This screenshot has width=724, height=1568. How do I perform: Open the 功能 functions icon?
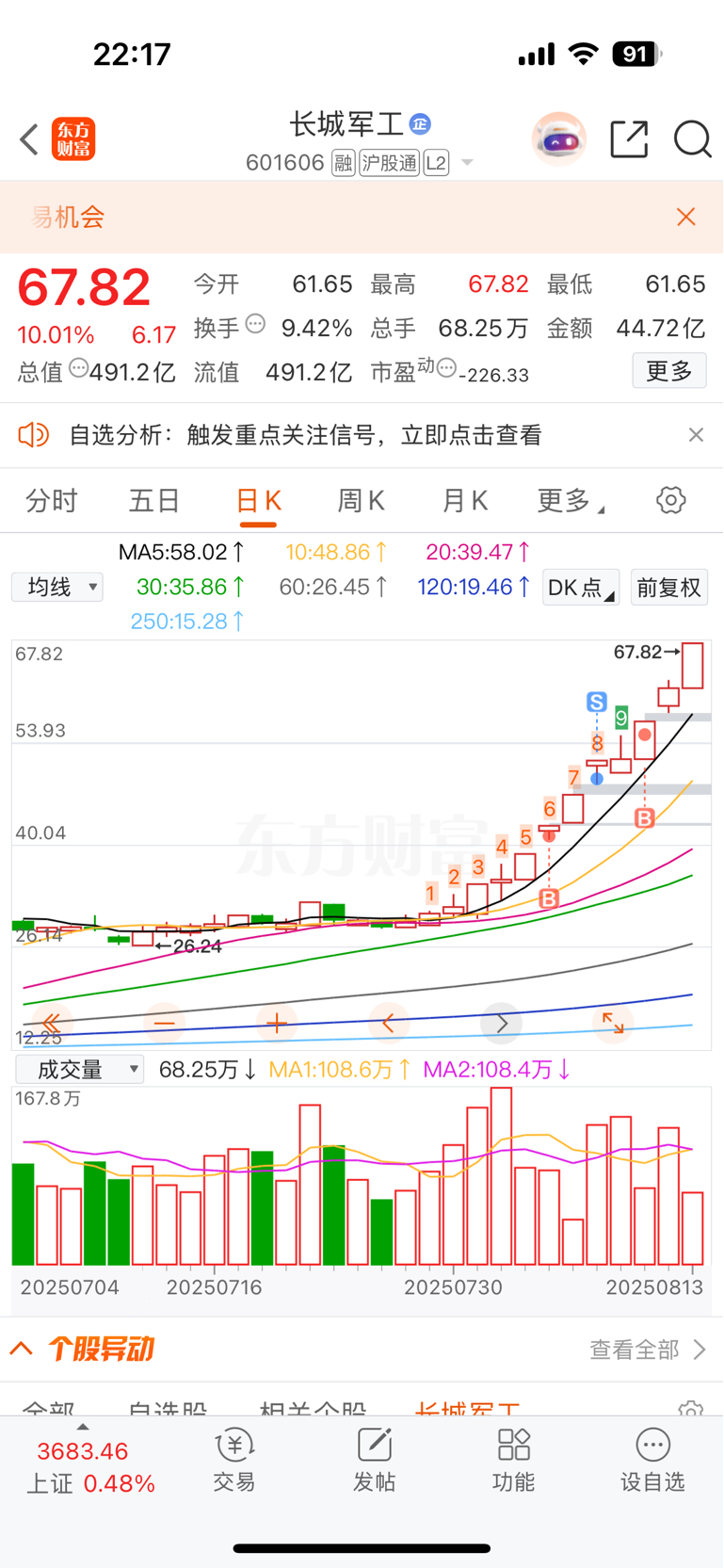[x=514, y=1460]
